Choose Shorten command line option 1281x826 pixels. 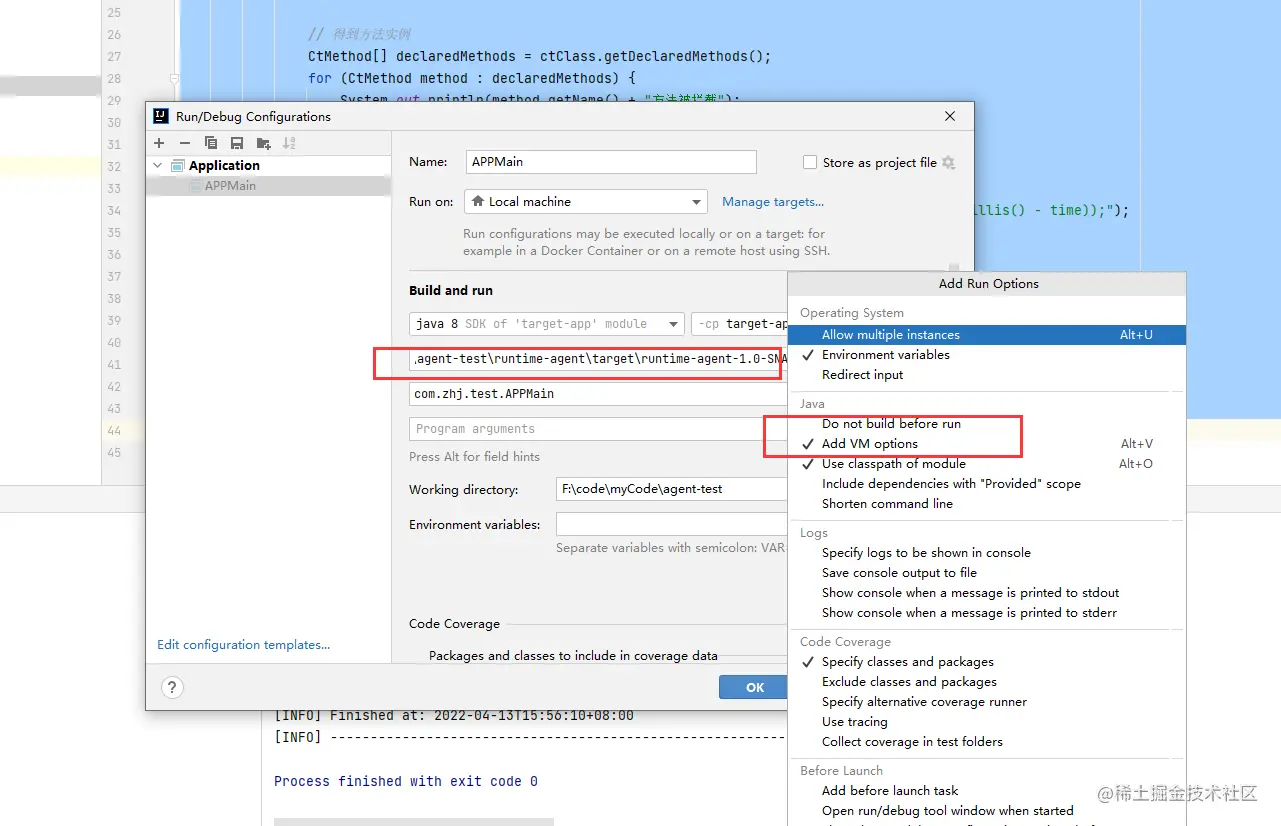pos(987,504)
